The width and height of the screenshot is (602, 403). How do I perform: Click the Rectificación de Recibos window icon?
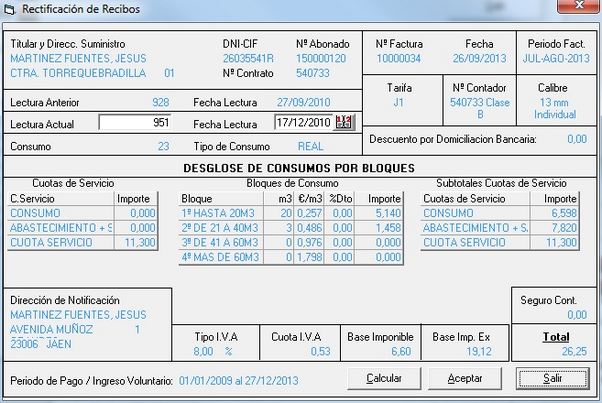[x=10, y=9]
